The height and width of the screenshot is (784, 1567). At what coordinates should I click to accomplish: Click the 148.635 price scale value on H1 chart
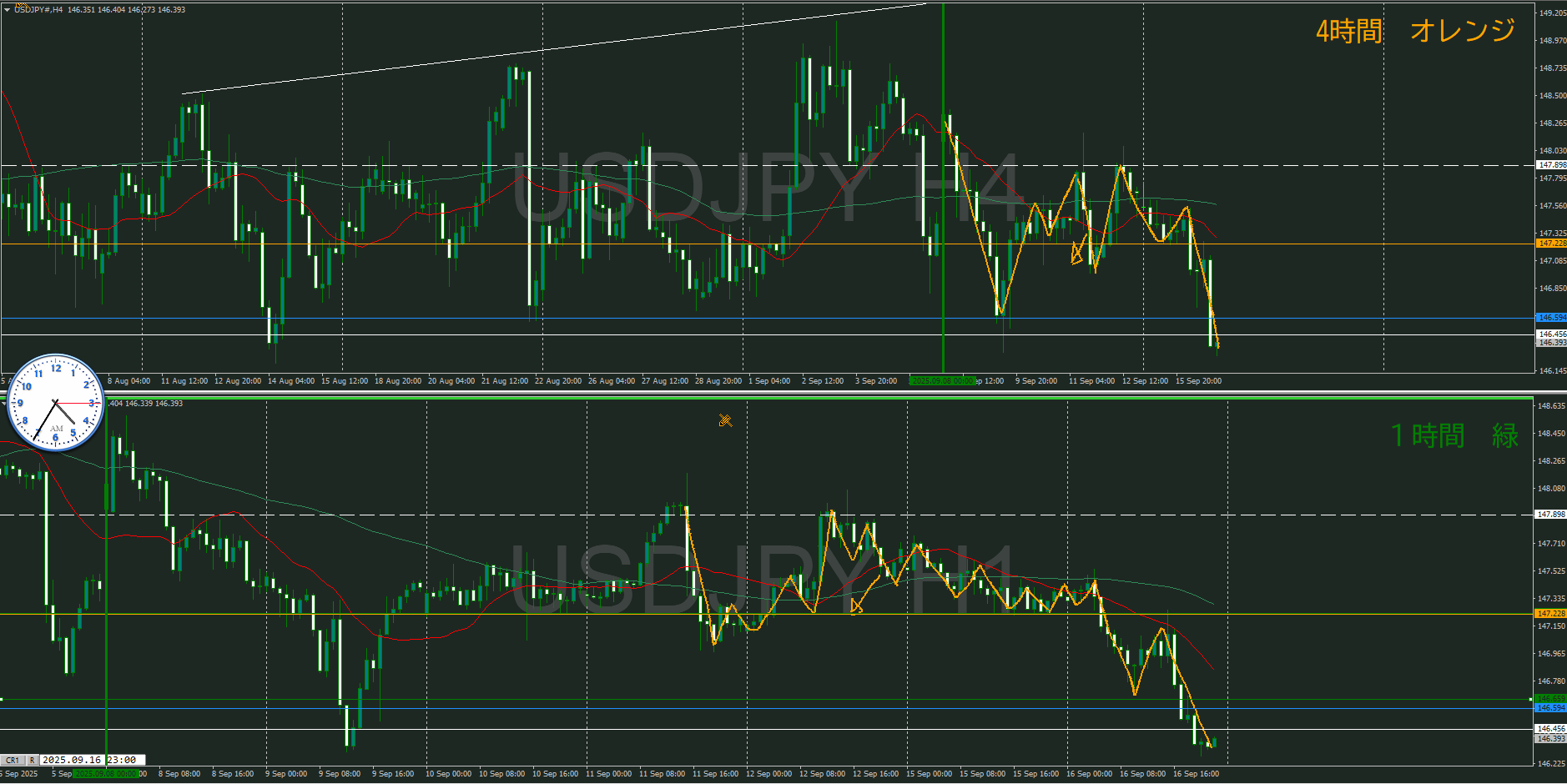coord(1552,406)
